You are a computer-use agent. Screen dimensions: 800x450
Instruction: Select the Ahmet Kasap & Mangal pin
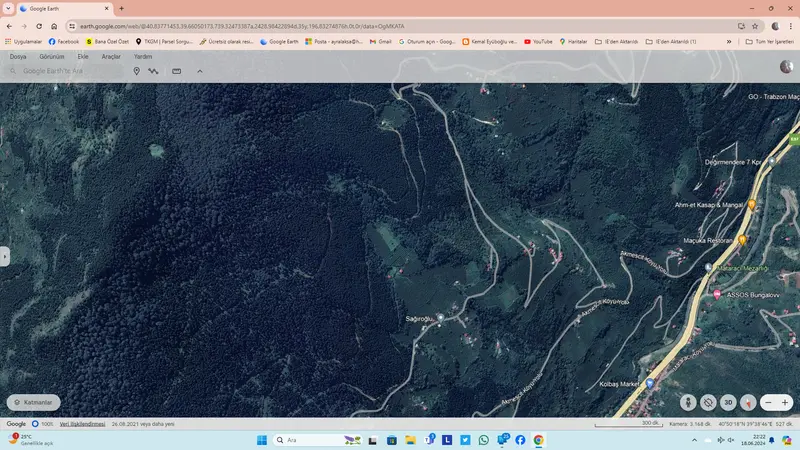752,205
